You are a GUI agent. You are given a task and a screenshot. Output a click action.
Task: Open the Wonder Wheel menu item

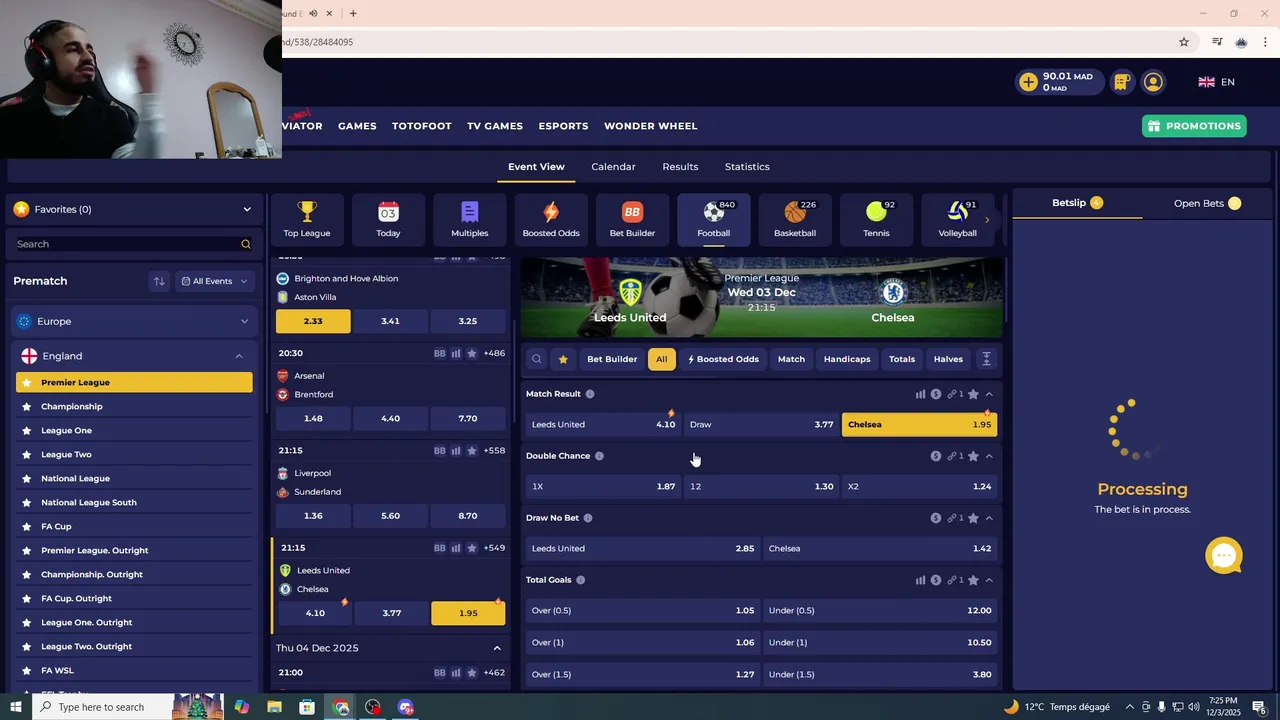point(650,126)
